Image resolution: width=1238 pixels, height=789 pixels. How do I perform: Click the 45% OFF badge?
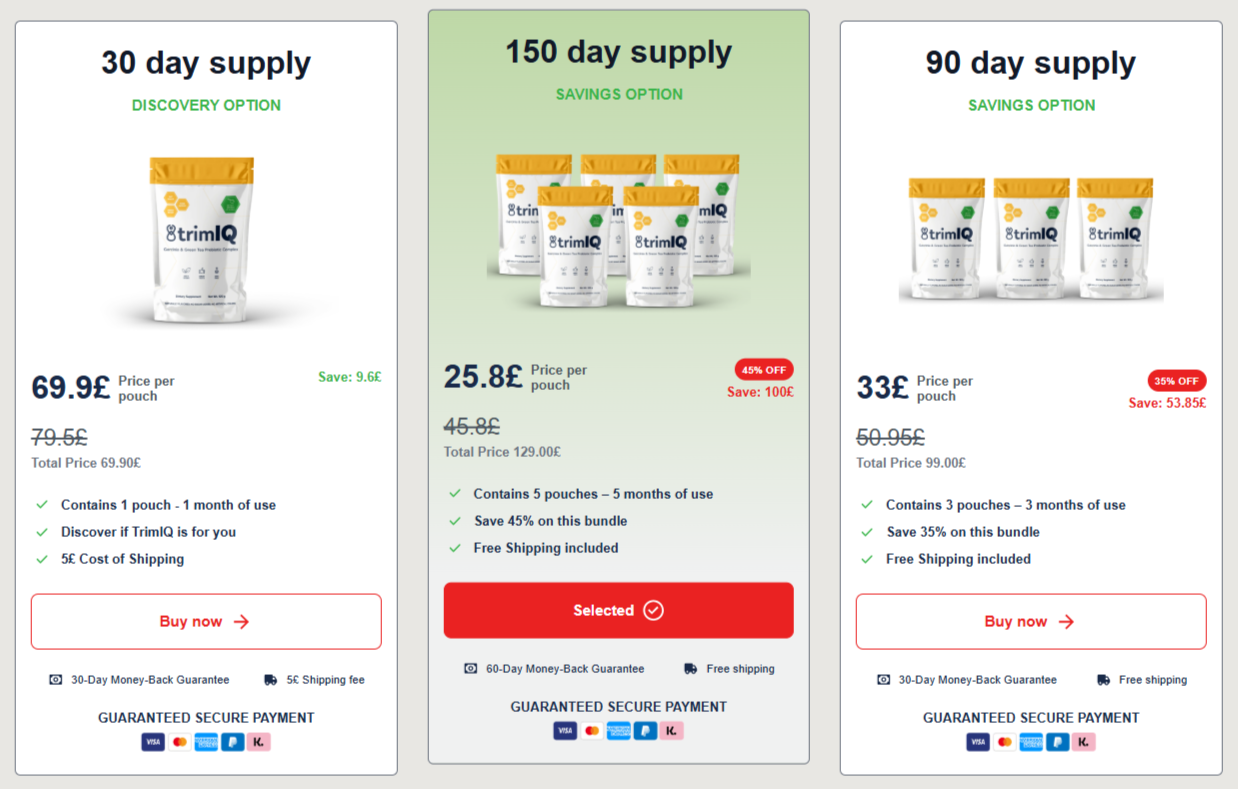click(763, 369)
